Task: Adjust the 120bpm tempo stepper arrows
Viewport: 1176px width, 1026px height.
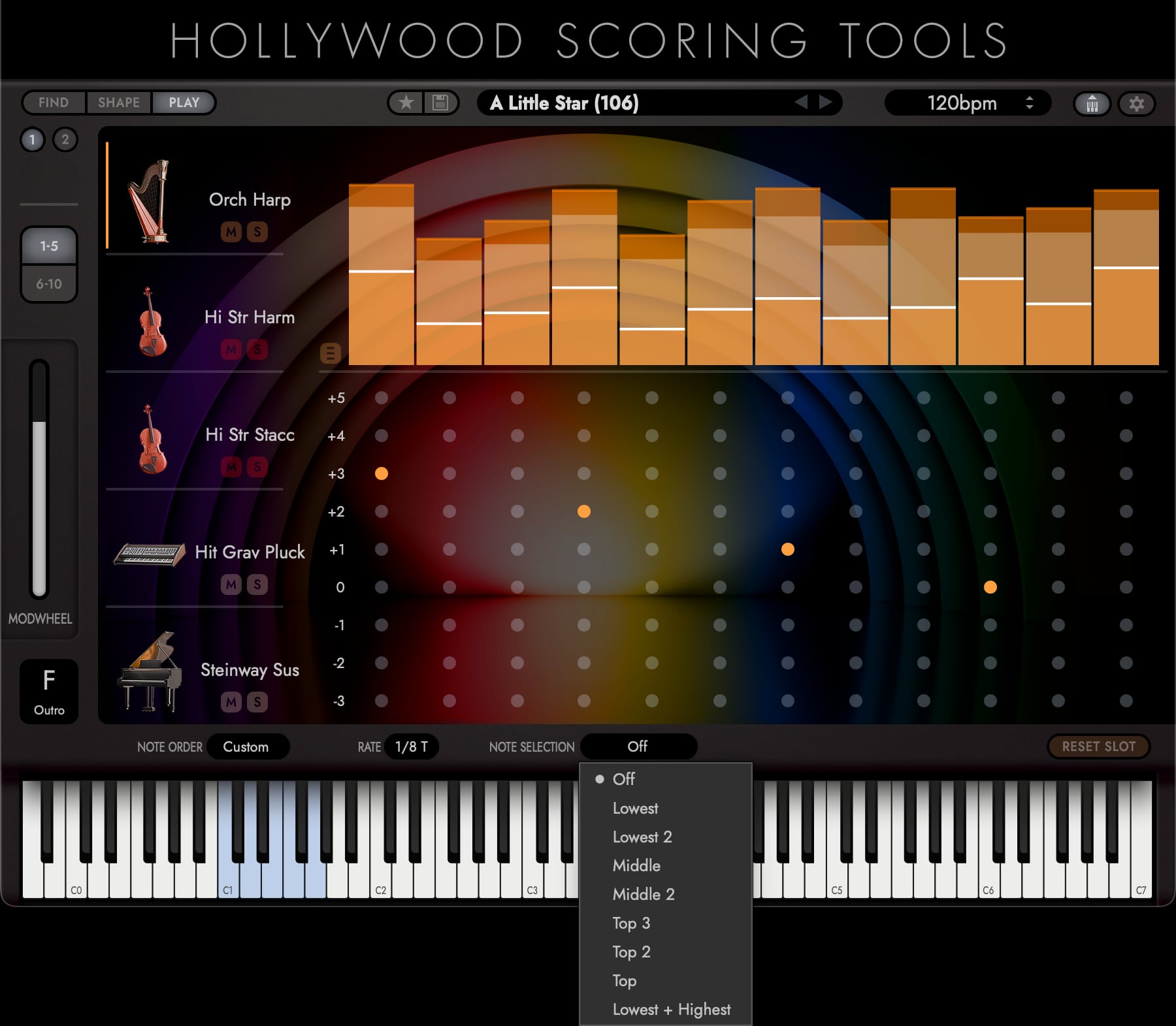Action: [1030, 103]
